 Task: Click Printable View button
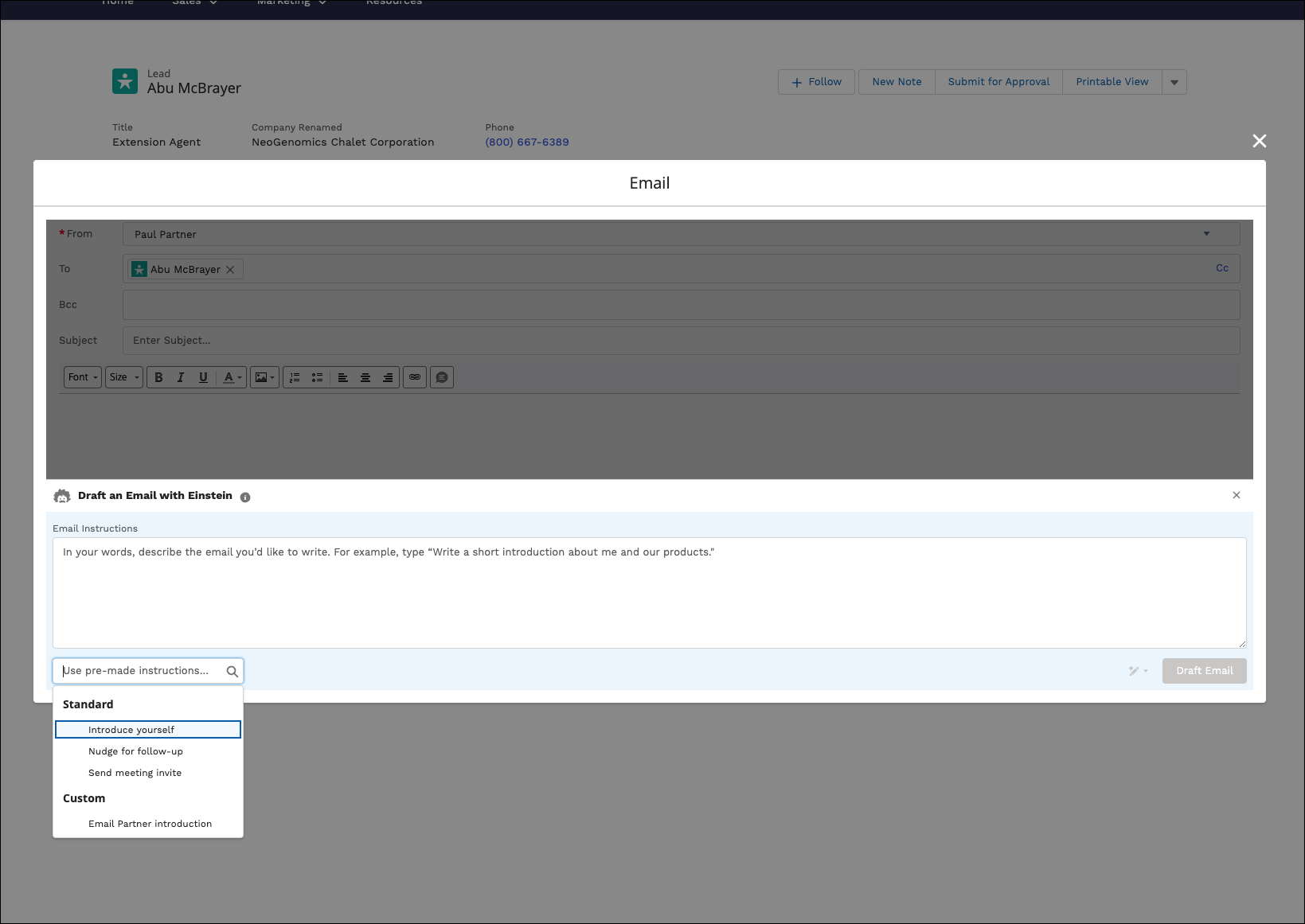pos(1112,82)
